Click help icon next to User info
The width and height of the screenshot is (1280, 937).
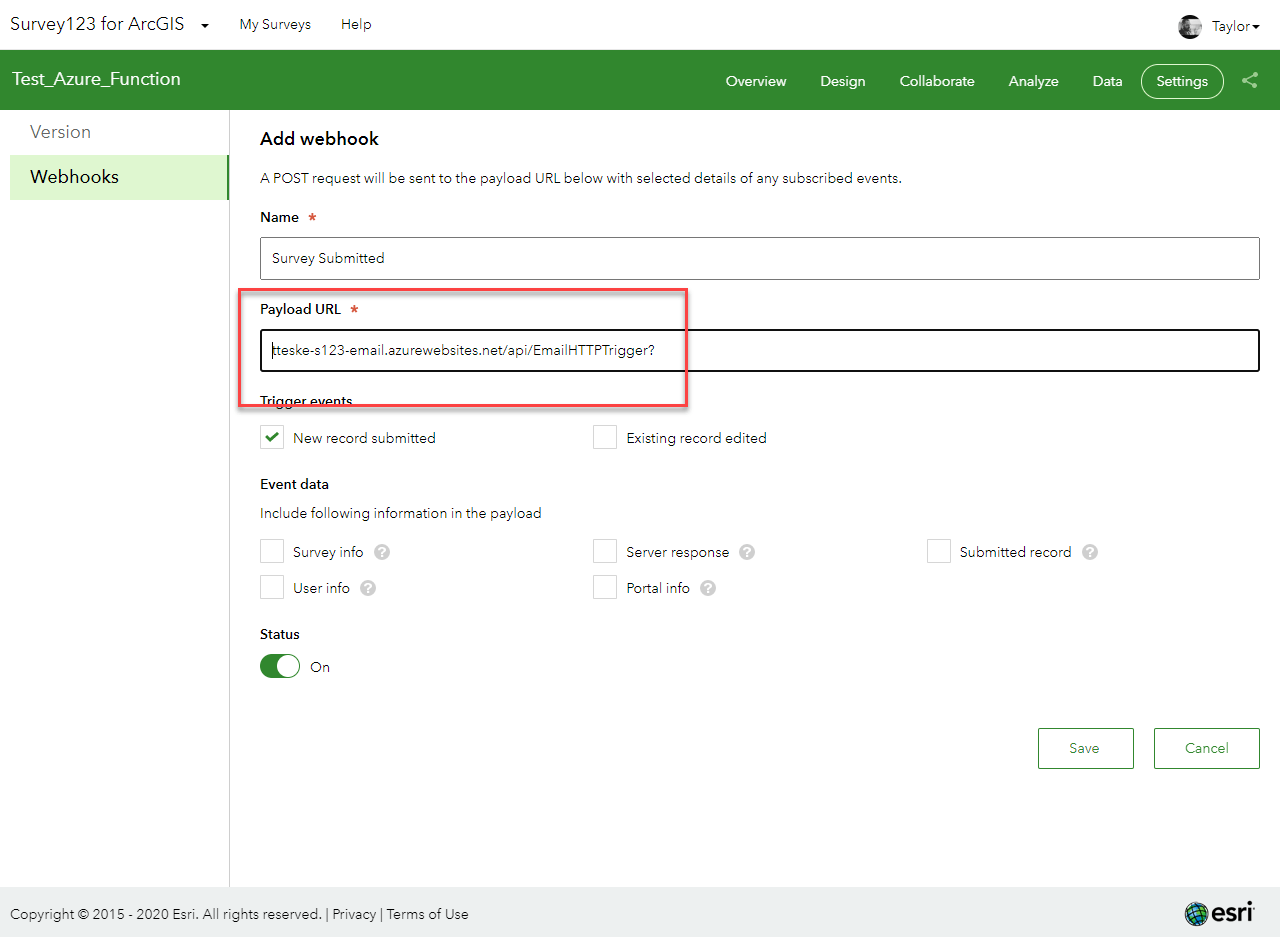coord(368,588)
